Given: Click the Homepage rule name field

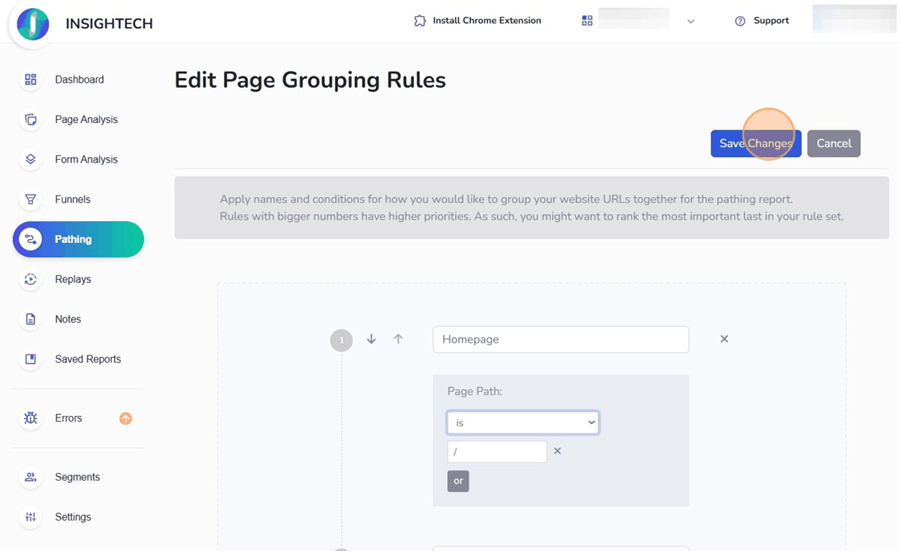Looking at the screenshot, I should (560, 339).
